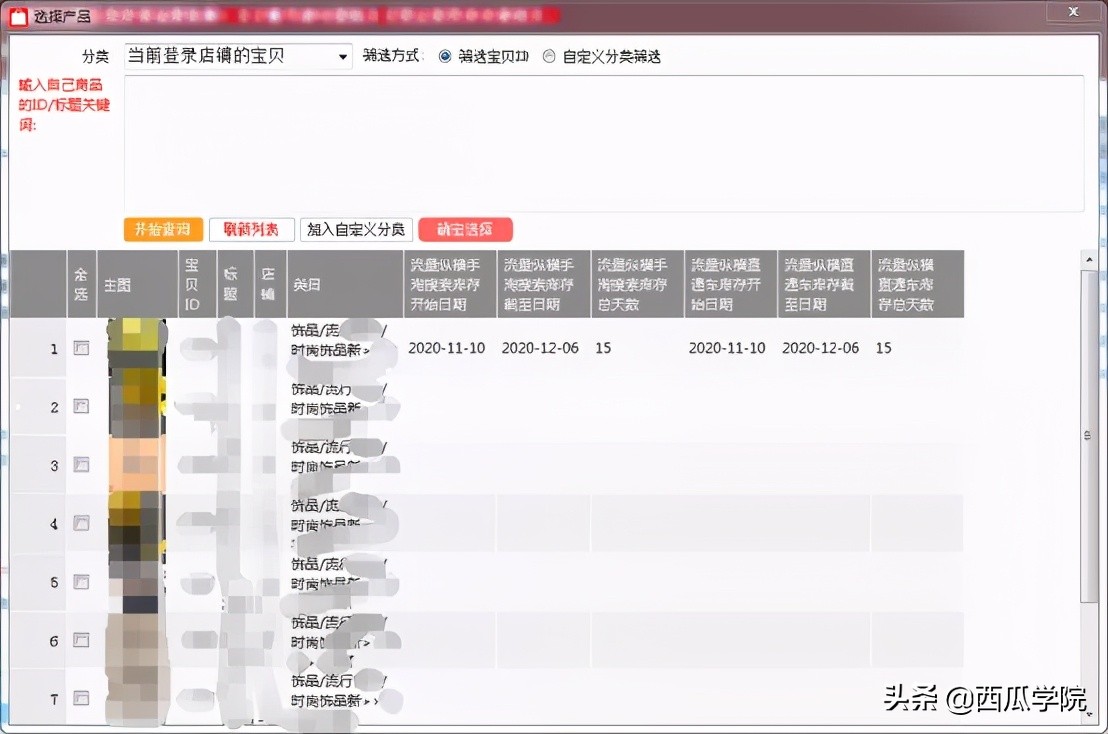Click the orange 开始查询 button
The width and height of the screenshot is (1108, 734).
163,230
